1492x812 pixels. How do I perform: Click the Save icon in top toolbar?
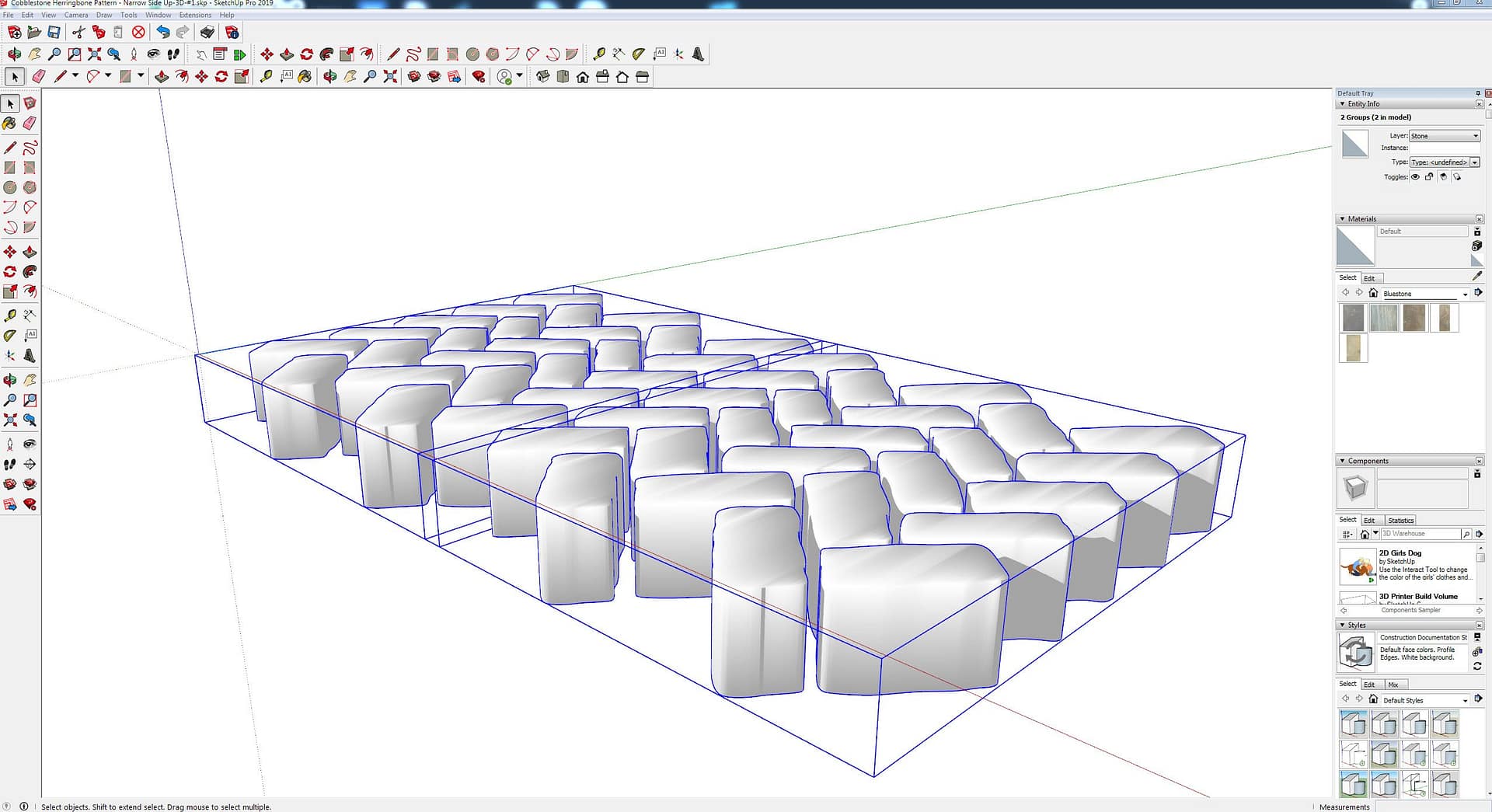coord(54,32)
